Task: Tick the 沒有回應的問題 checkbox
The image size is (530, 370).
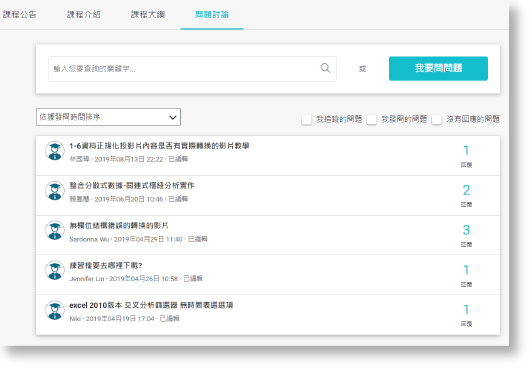Action: tap(436, 119)
